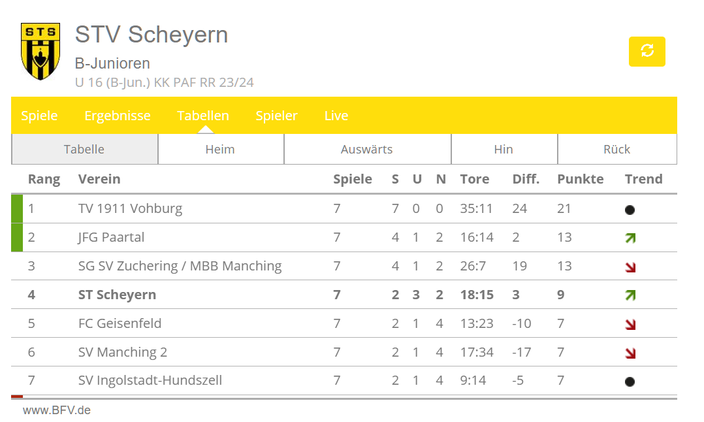
Task: Click the yellow refresh icon button
Action: coord(647,51)
